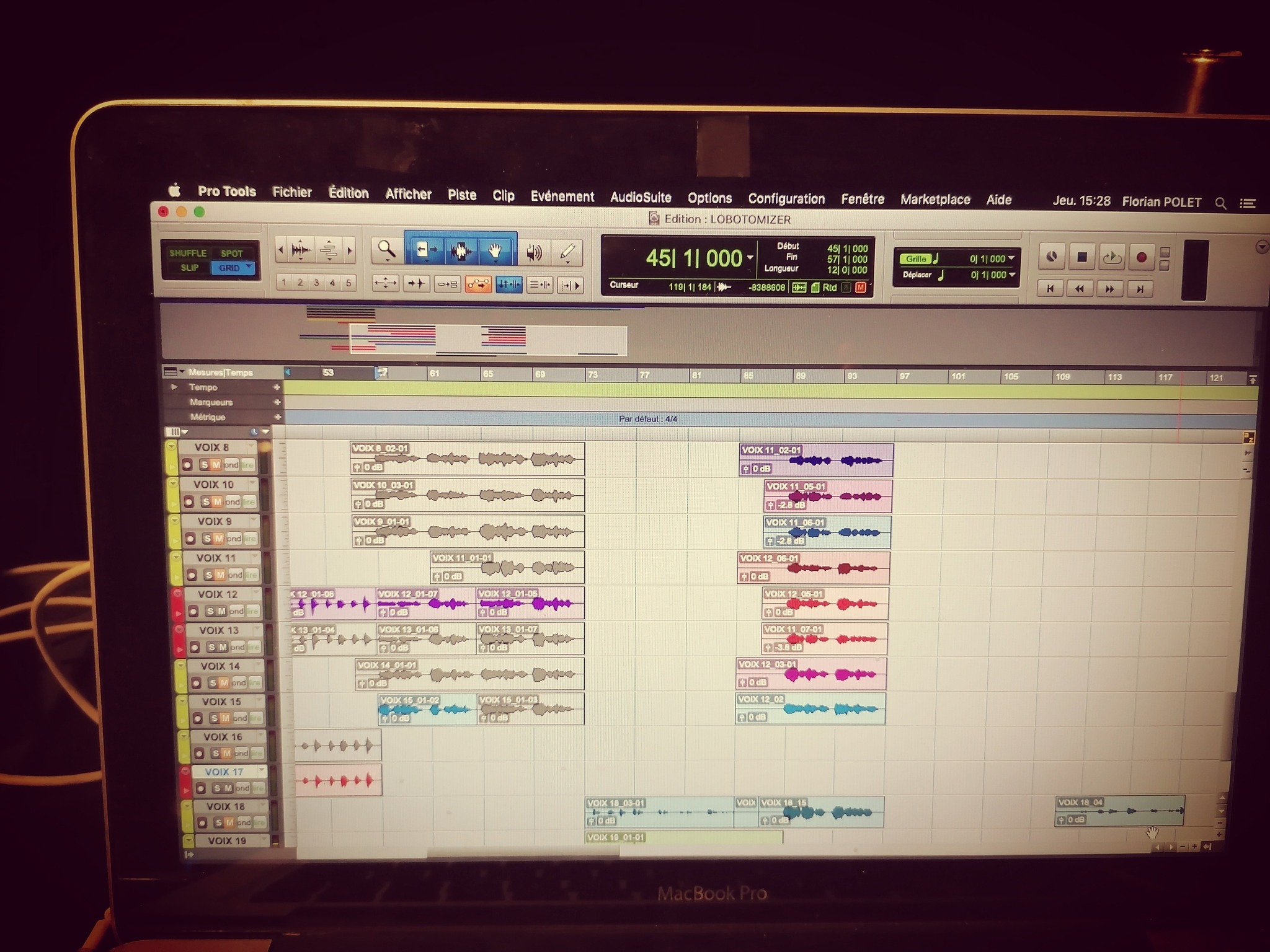The height and width of the screenshot is (952, 1270).
Task: Open the Mesures|Temps ruler view selector
Action: [174, 372]
